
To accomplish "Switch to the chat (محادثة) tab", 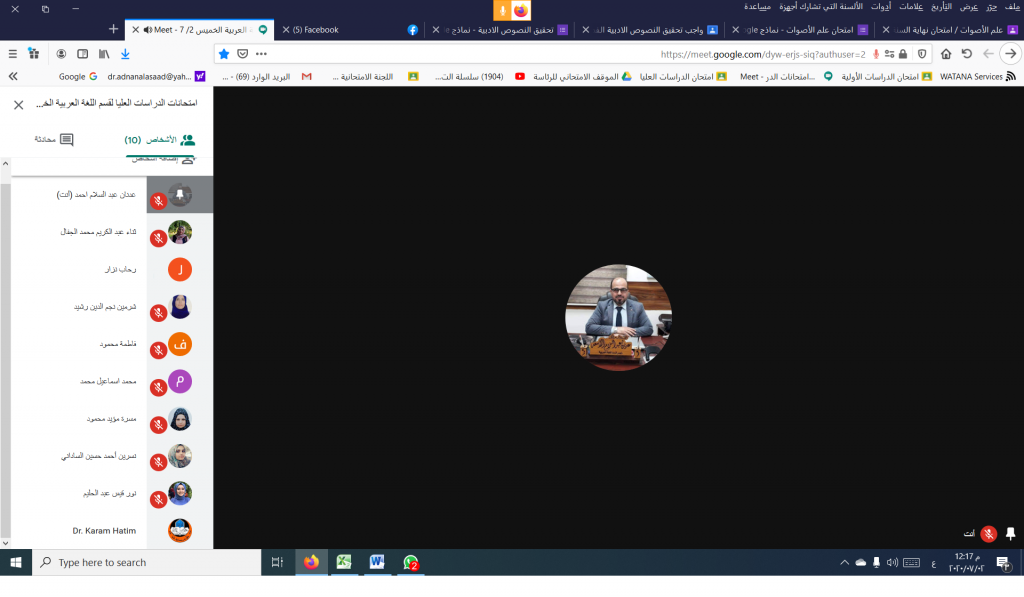I will [53, 140].
